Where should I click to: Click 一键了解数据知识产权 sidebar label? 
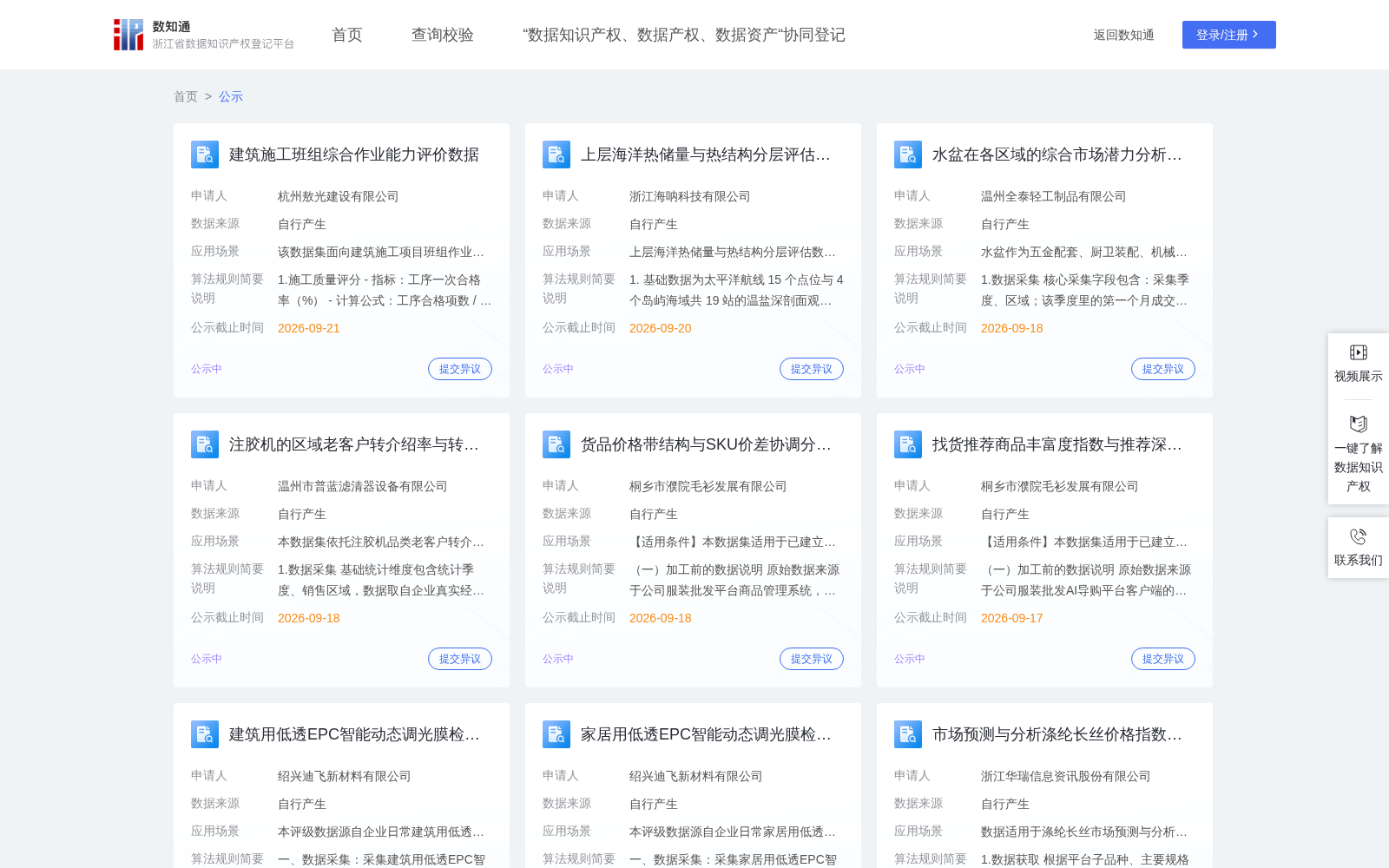1359,467
